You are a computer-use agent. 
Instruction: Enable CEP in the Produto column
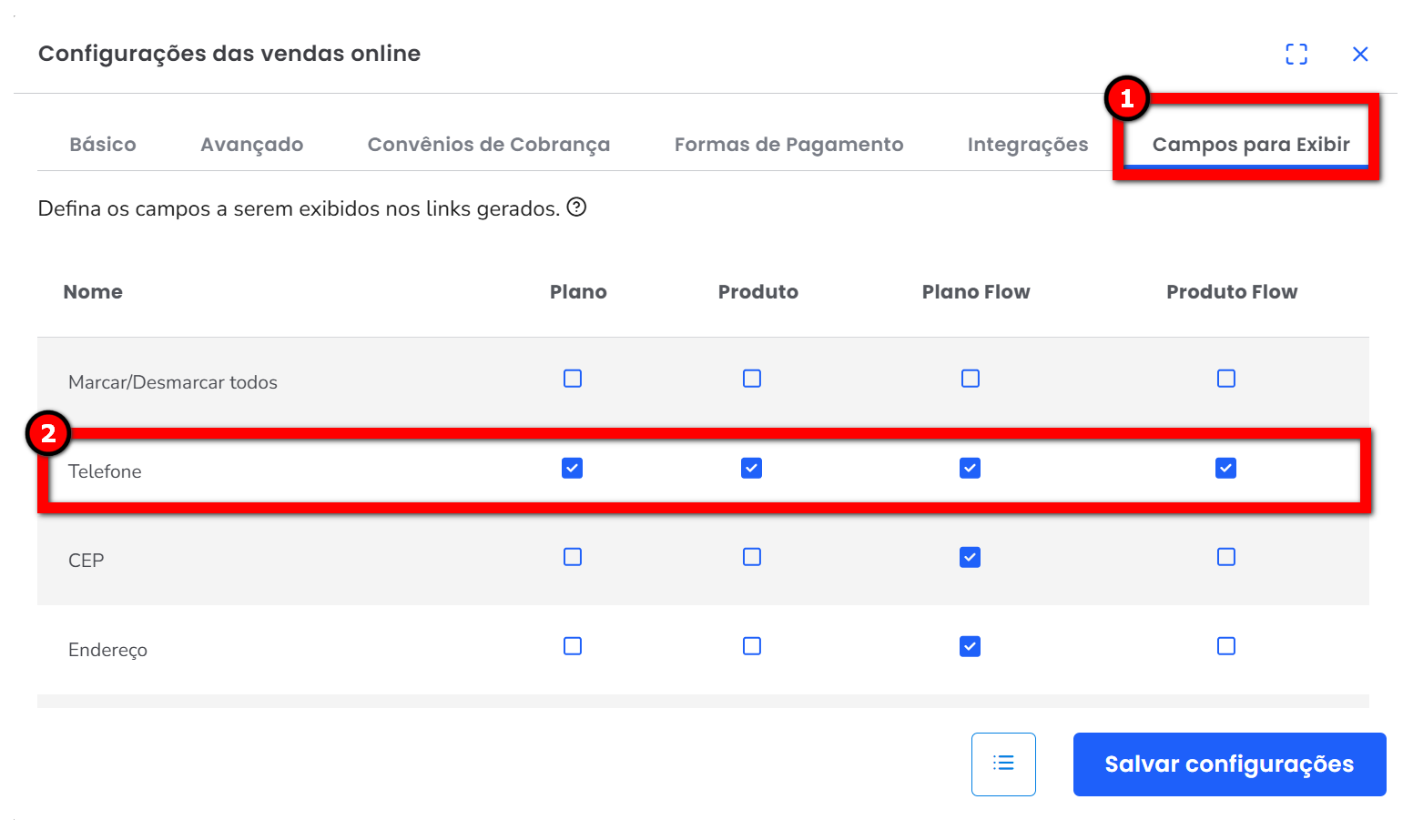pos(752,557)
